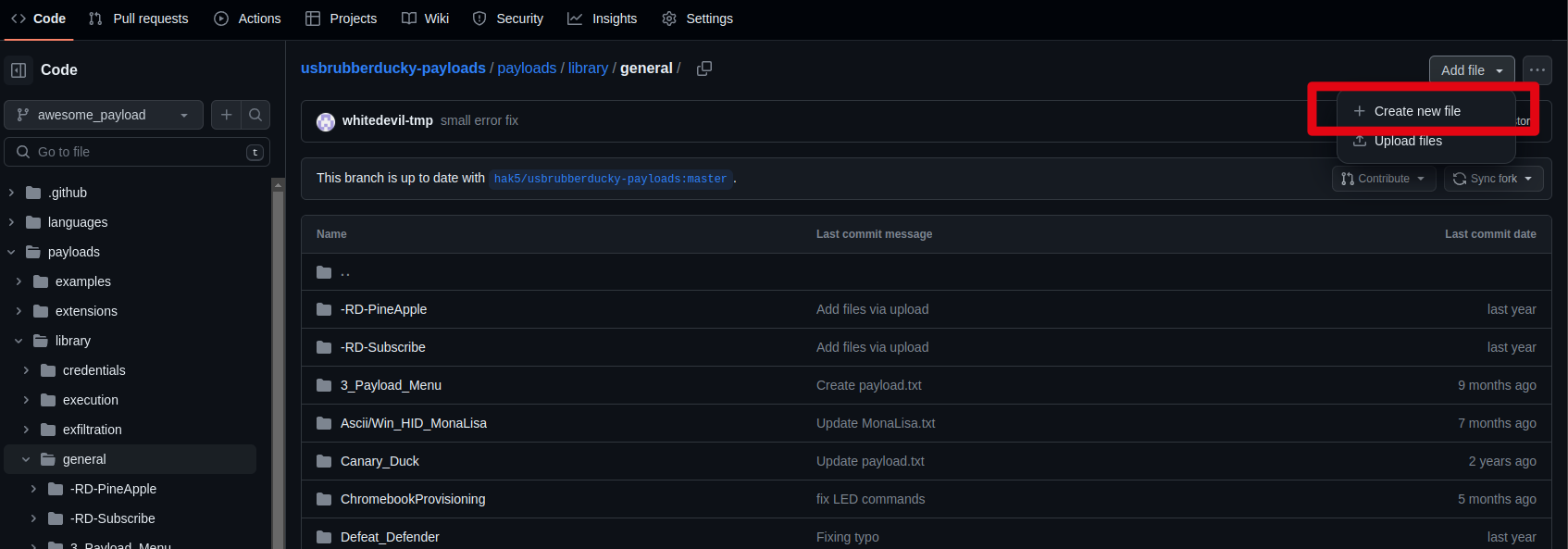Image resolution: width=1568 pixels, height=549 pixels.
Task: Click the search magnifier icon in sidebar
Action: [x=255, y=115]
